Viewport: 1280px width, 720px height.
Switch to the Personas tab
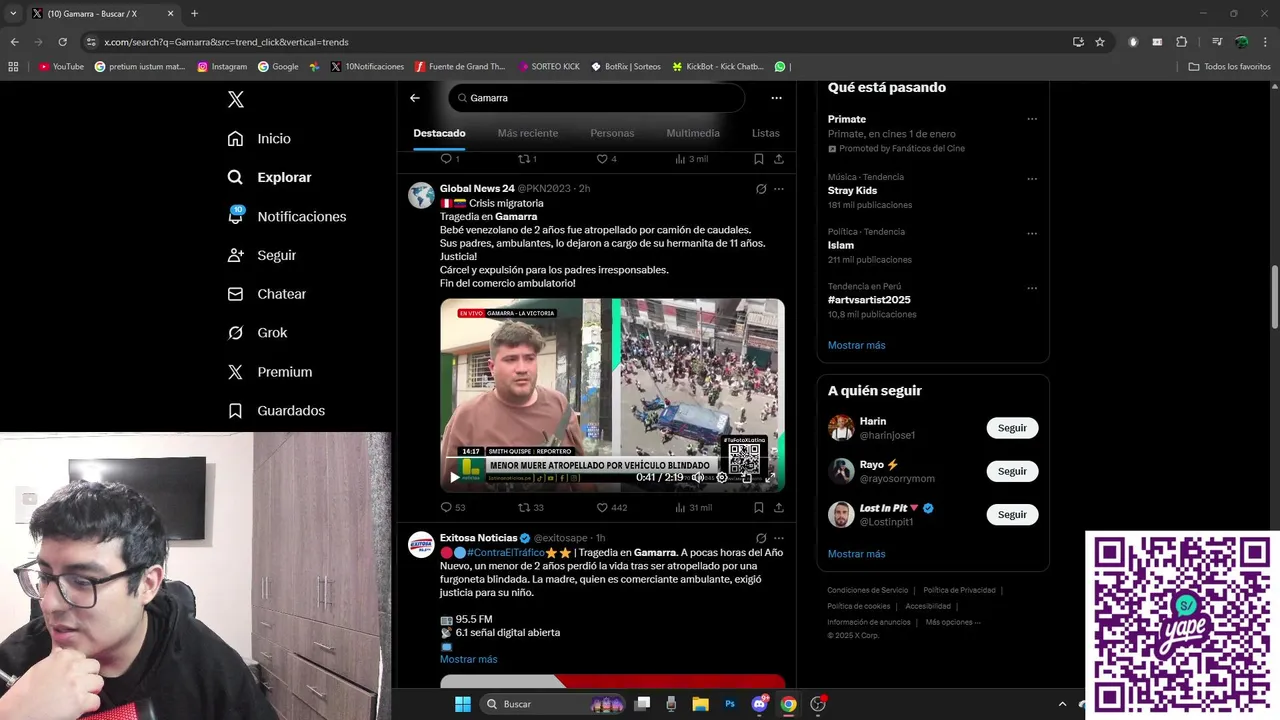612,133
